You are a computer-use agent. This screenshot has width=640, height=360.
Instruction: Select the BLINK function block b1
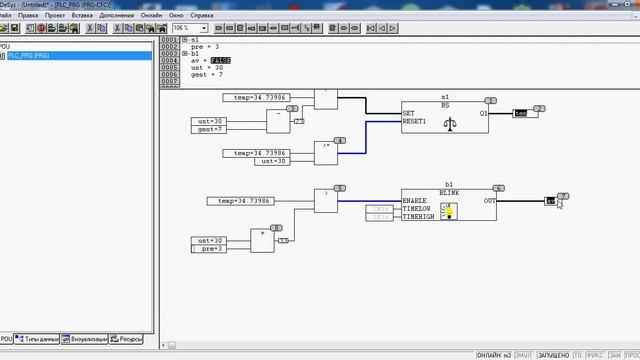coord(449,205)
